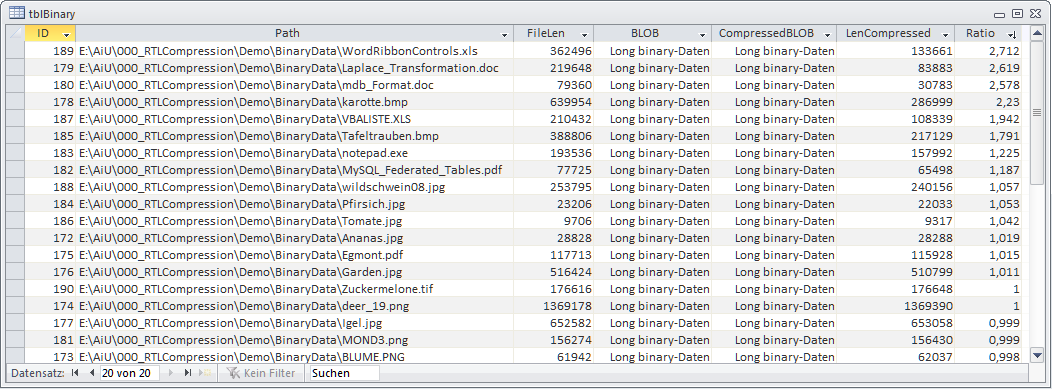Click the Pfirsich.jpg path cell
The image size is (1052, 389).
click(295, 204)
